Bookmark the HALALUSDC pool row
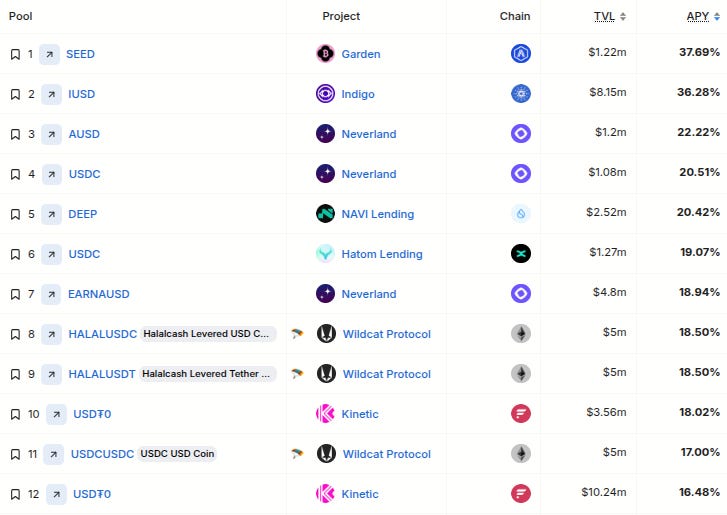This screenshot has height=515, width=727. tap(15, 334)
